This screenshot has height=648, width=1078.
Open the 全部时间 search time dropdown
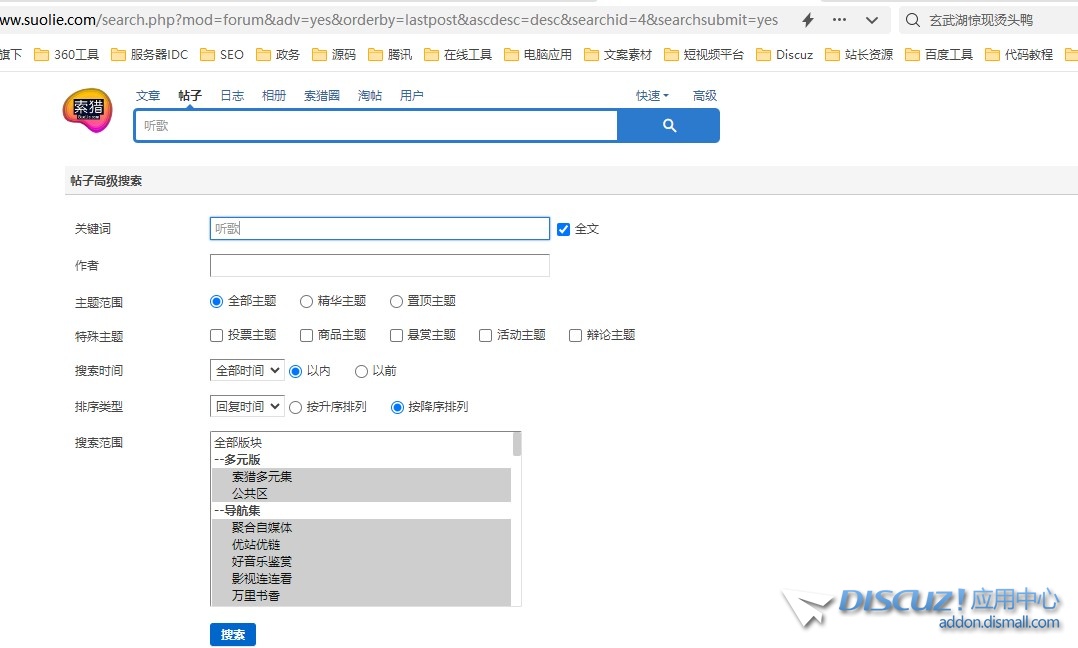pos(247,371)
